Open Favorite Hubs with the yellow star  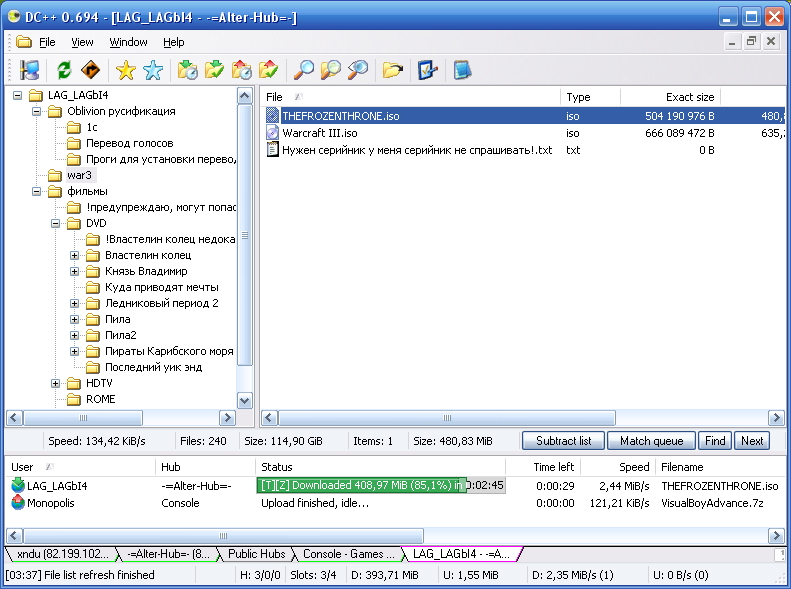click(125, 70)
